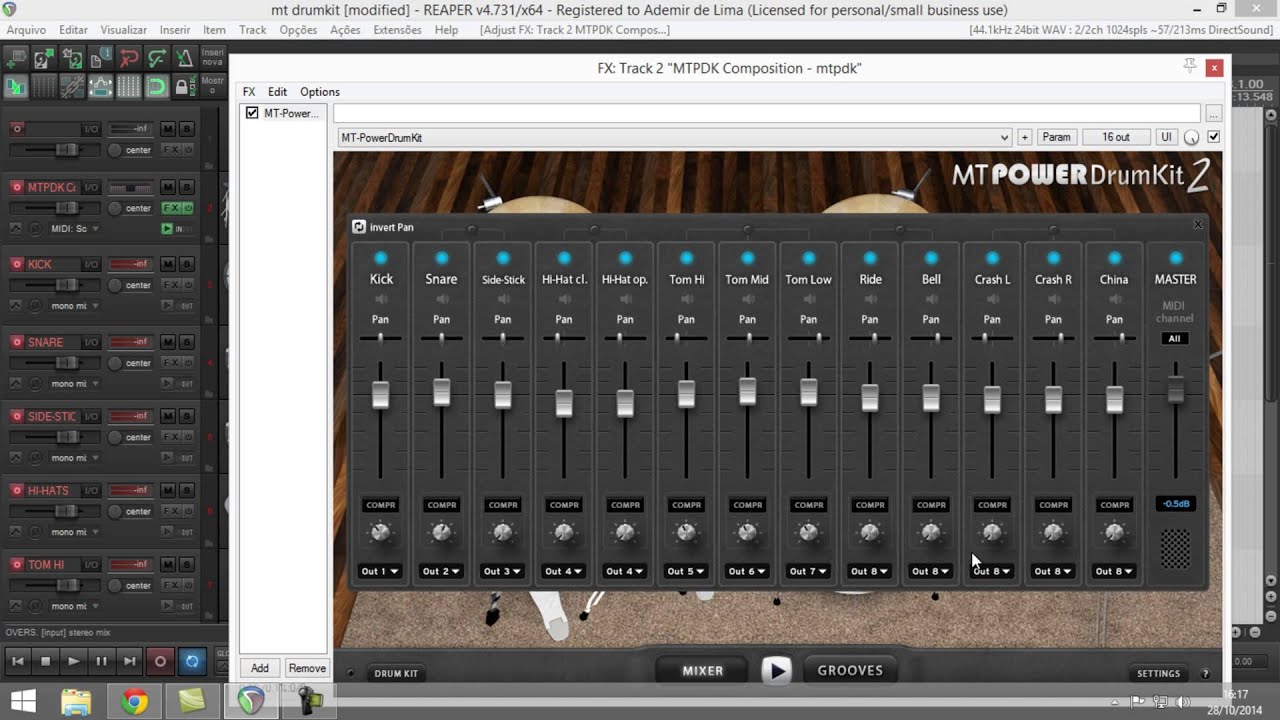This screenshot has height=720, width=1280.
Task: Click the project settings document icon
Action: pos(100,59)
